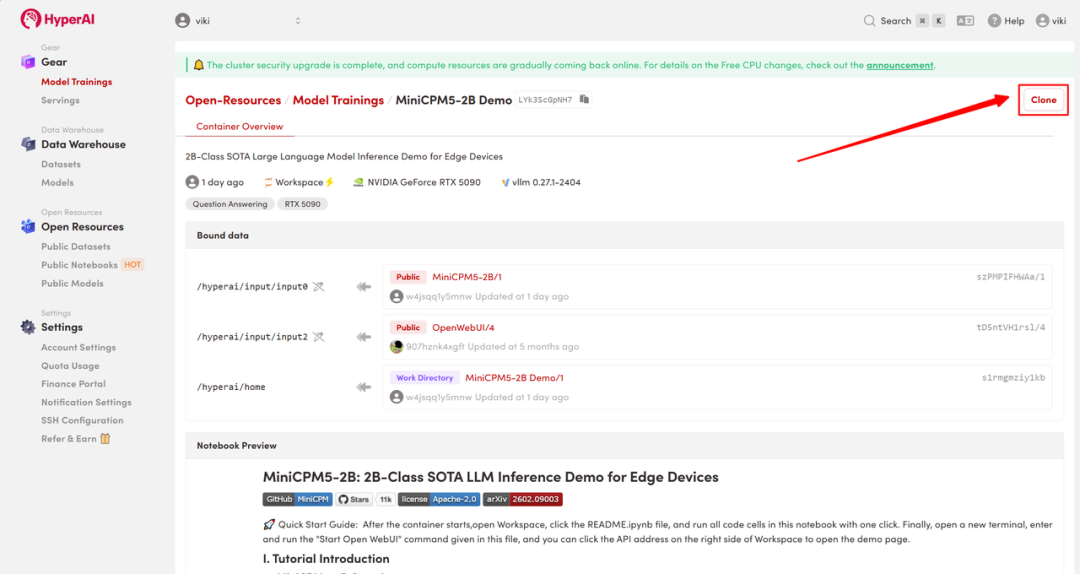
Task: Click the Open Resources heading in sidebar
Action: pyautogui.click(x=82, y=227)
